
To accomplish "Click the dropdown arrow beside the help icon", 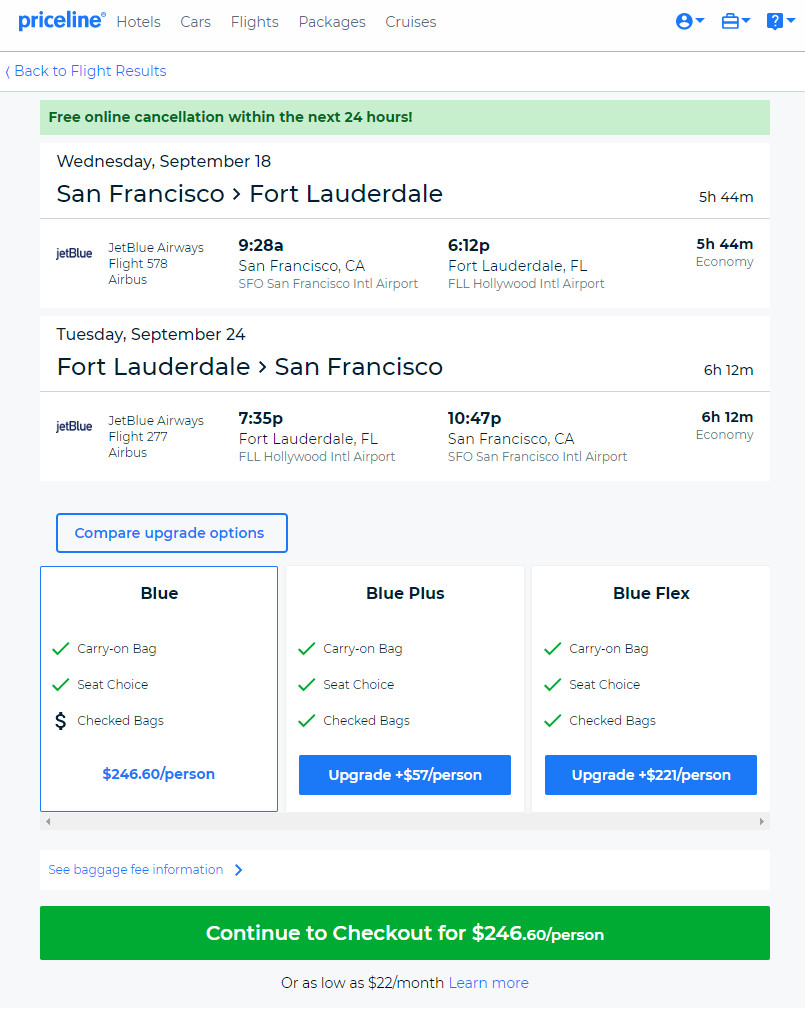I will [791, 21].
